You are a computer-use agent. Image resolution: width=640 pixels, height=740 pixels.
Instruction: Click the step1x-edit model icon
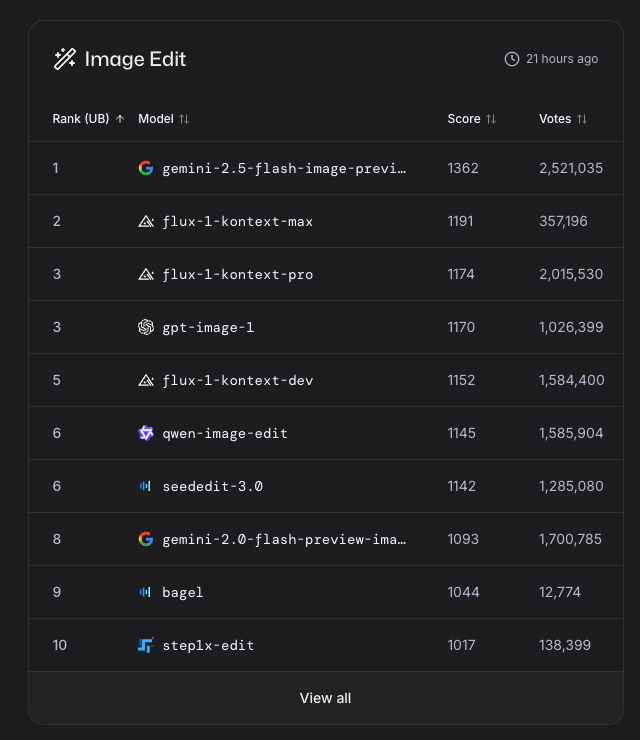146,645
